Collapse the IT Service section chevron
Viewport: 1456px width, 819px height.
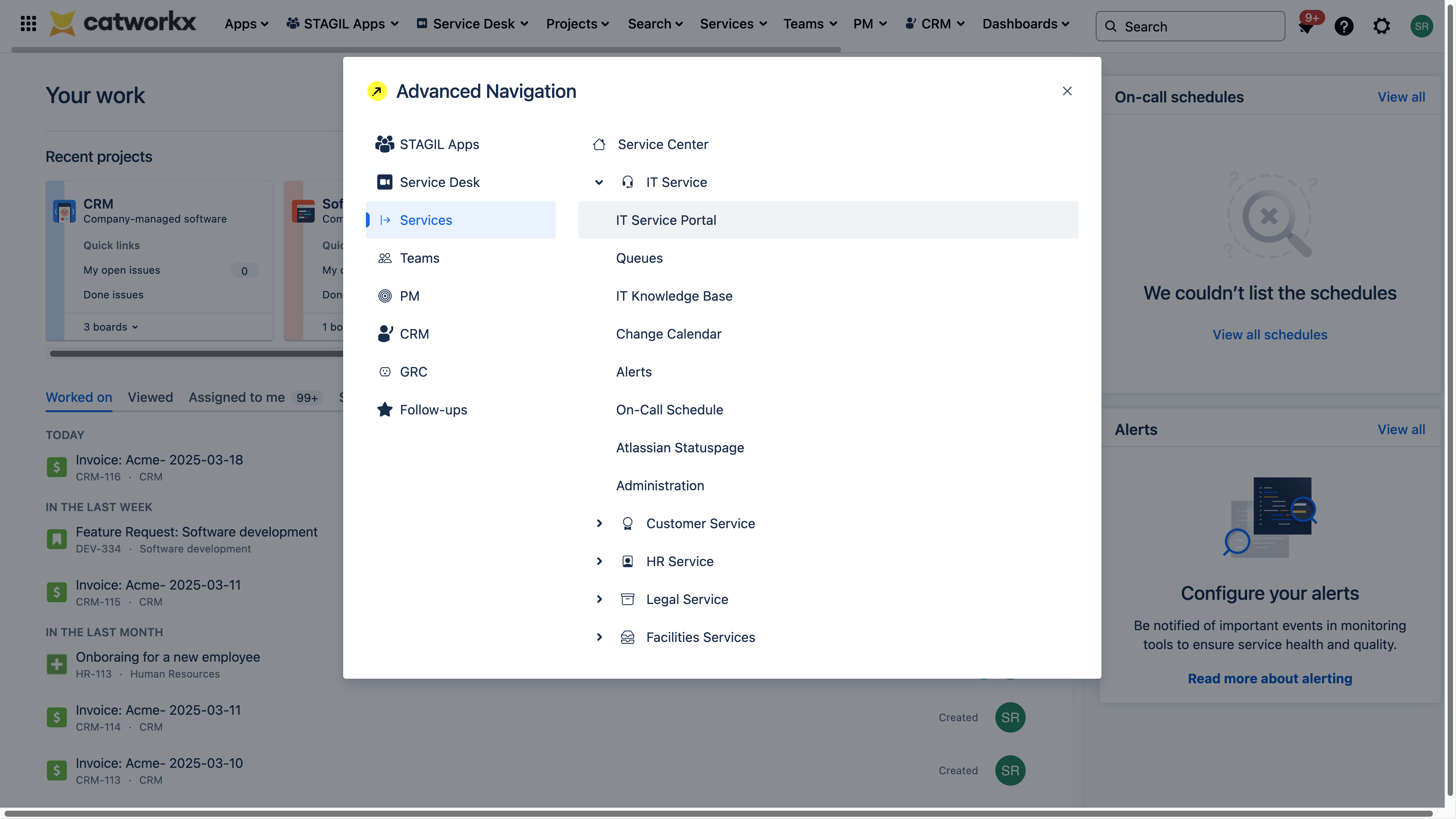pyautogui.click(x=599, y=182)
